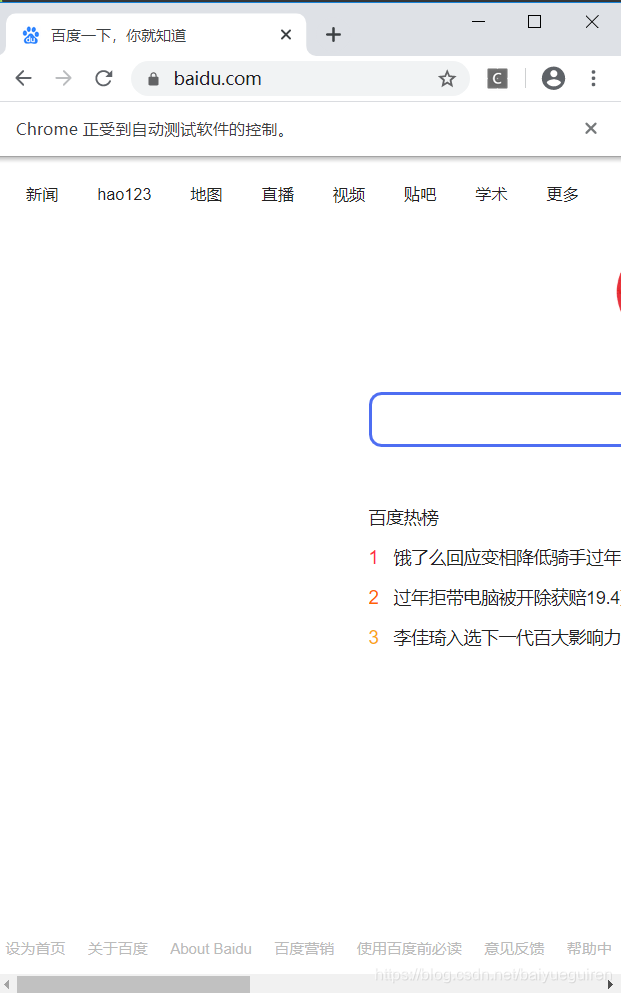621x993 pixels.
Task: Minimize the Chrome window
Action: tap(479, 22)
